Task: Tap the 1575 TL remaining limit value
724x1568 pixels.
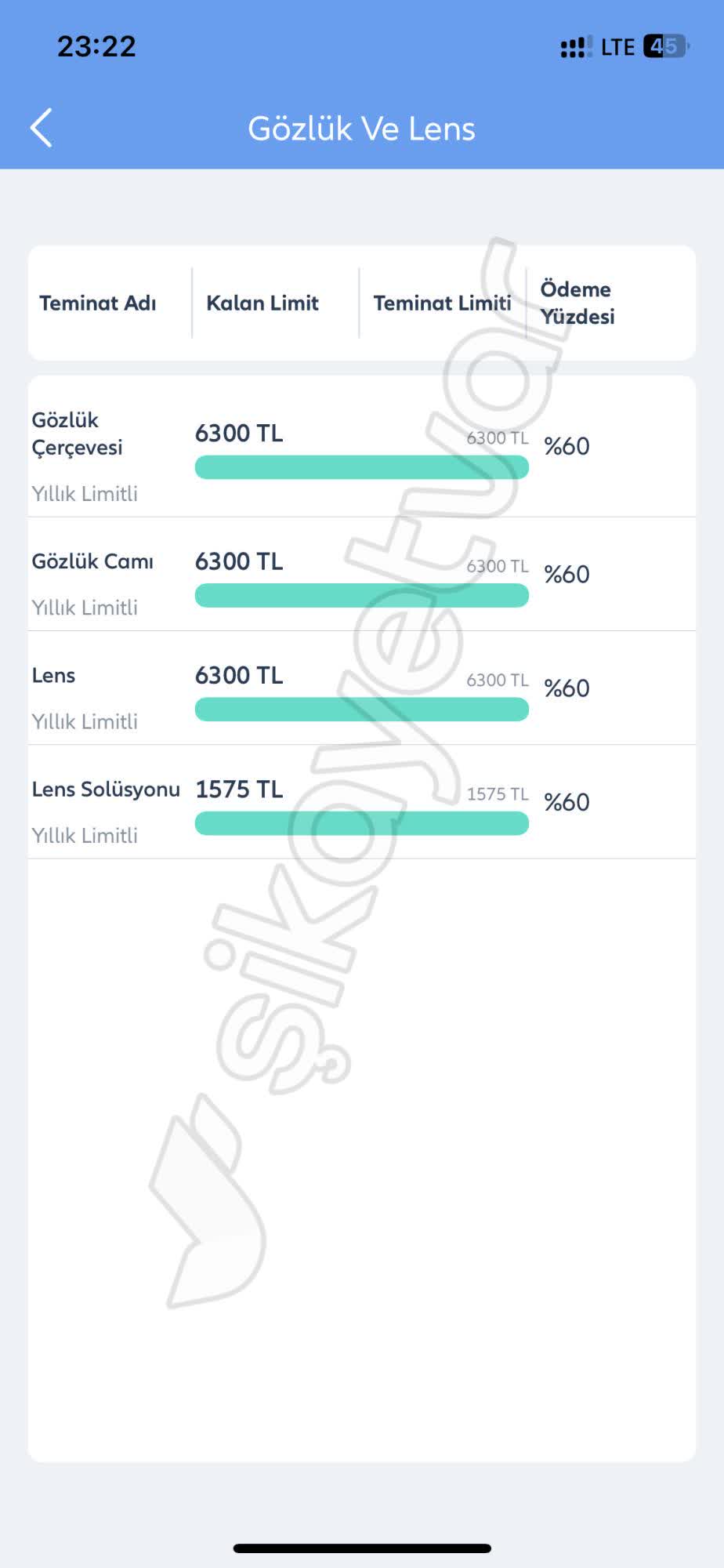Action: [239, 789]
